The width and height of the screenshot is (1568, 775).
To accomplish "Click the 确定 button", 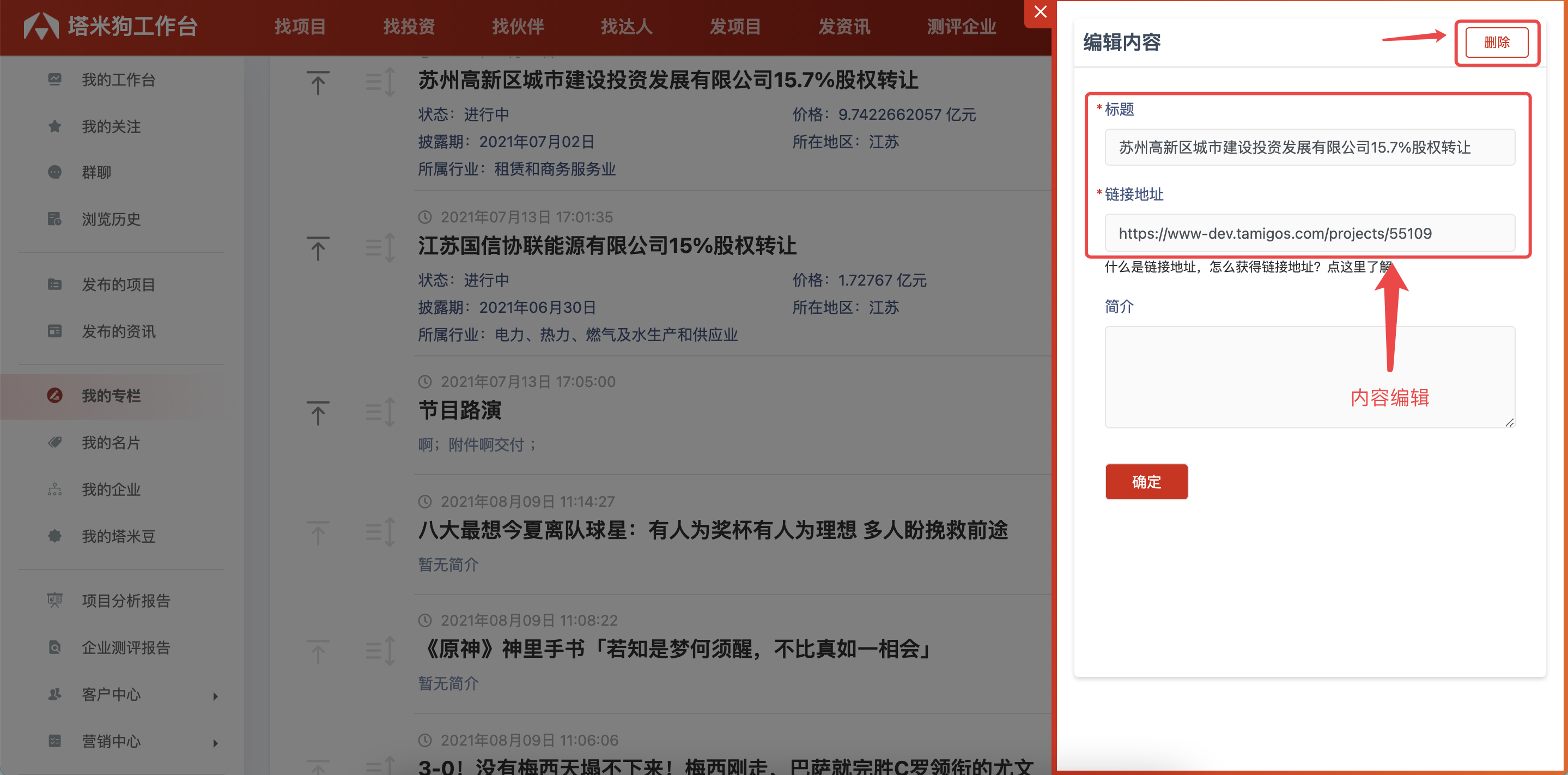I will (x=1146, y=482).
